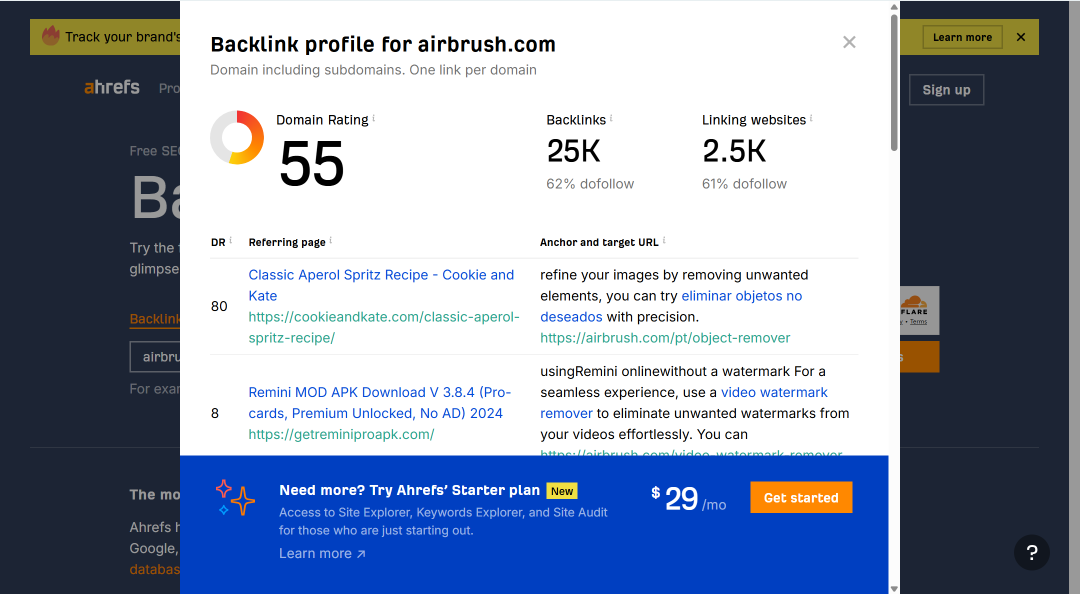The image size is (1080, 594).
Task: Click the flame icon in banner
Action: coord(50,36)
